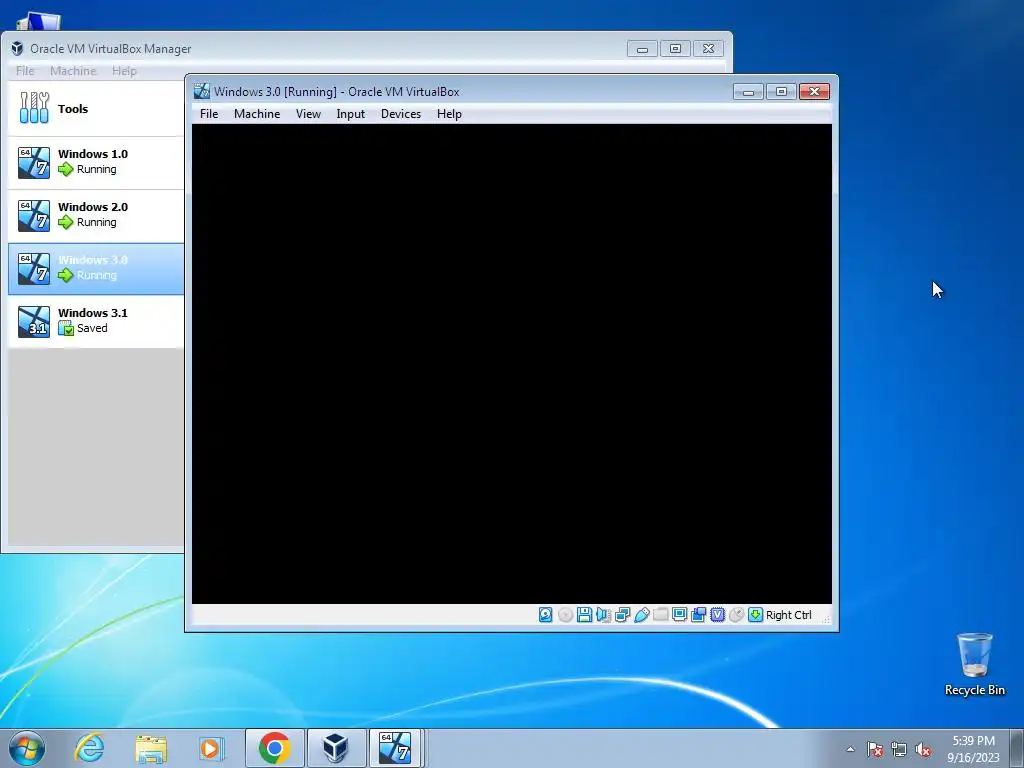This screenshot has height=768, width=1024.
Task: Select the Recycle Bin desktop icon
Action: [974, 664]
